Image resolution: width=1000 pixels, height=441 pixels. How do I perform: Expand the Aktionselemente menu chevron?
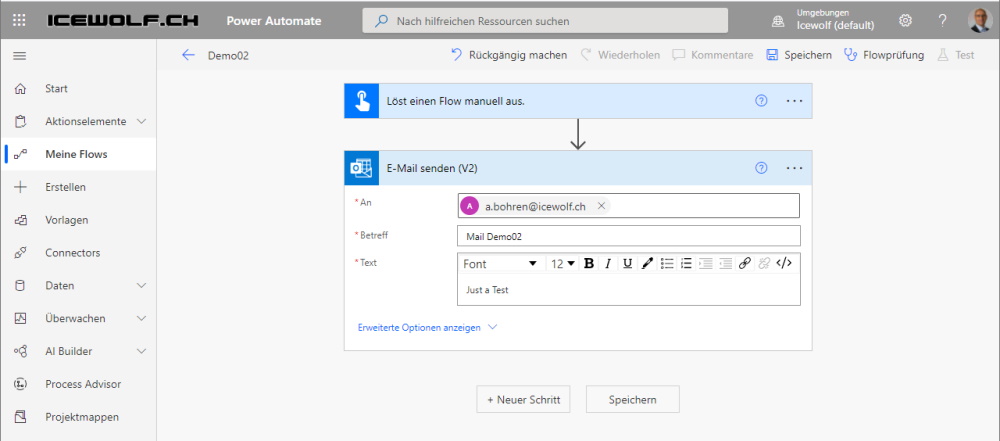coord(142,121)
